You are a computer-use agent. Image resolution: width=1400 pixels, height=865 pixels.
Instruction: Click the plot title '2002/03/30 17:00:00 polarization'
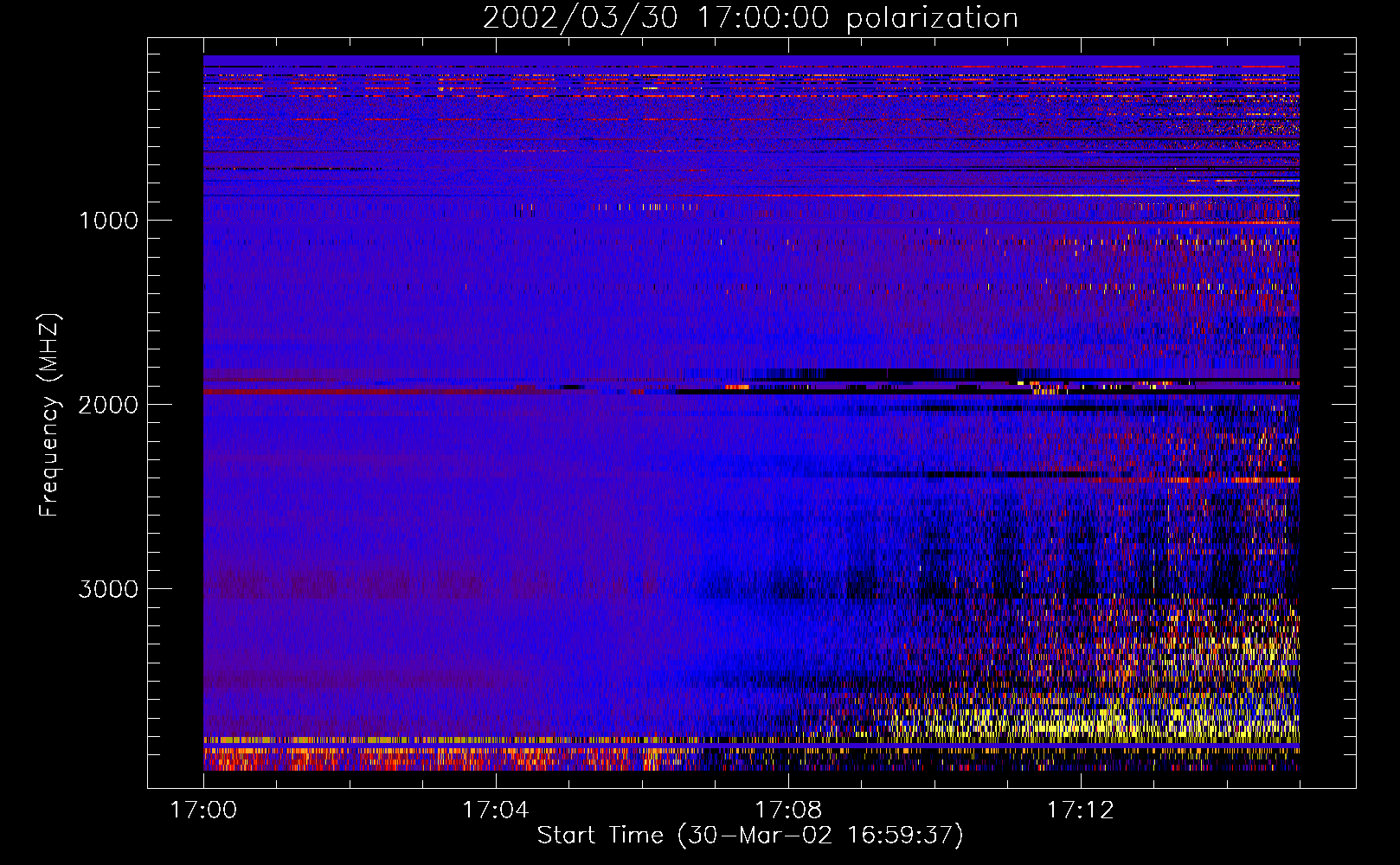tap(750, 18)
